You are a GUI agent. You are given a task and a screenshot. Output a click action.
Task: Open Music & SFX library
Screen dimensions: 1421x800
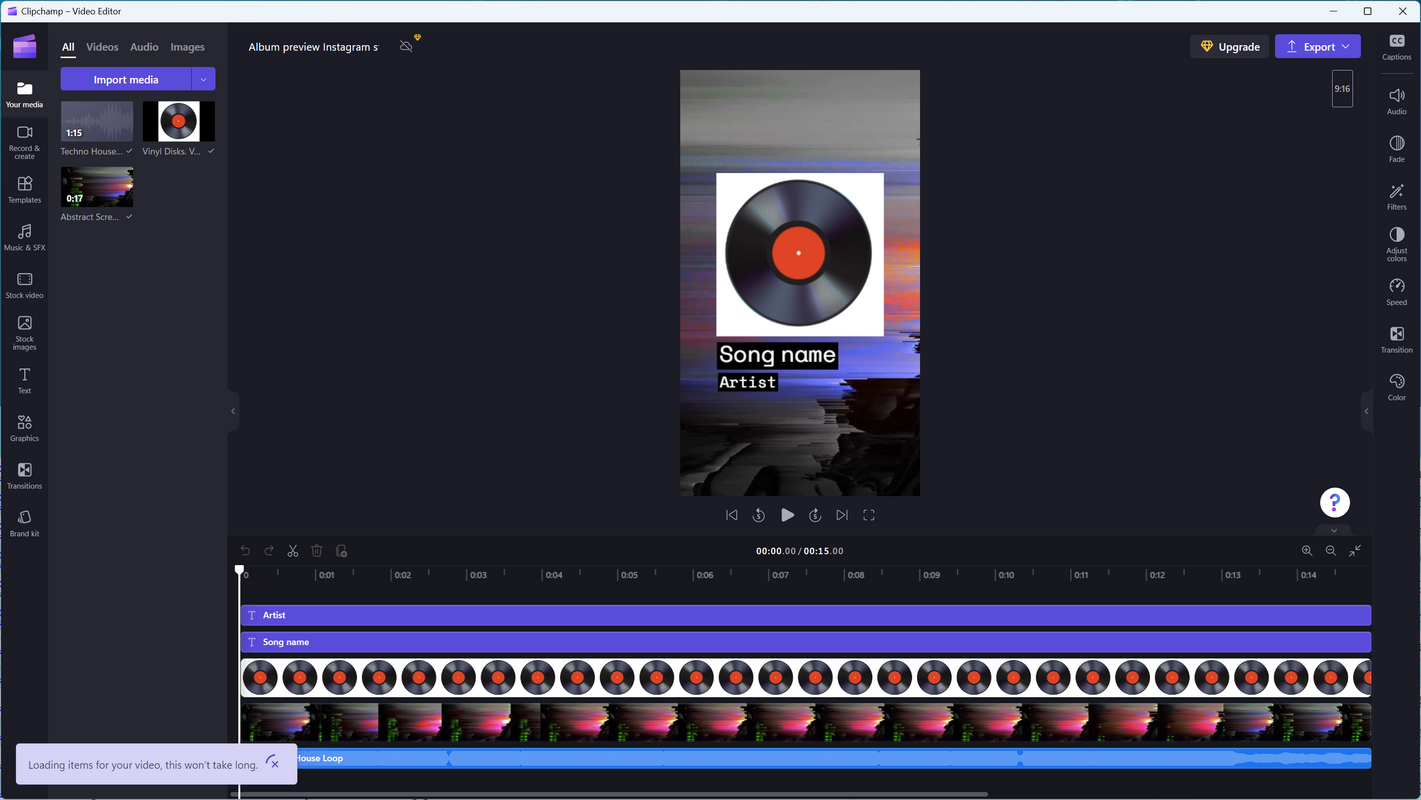coord(24,237)
